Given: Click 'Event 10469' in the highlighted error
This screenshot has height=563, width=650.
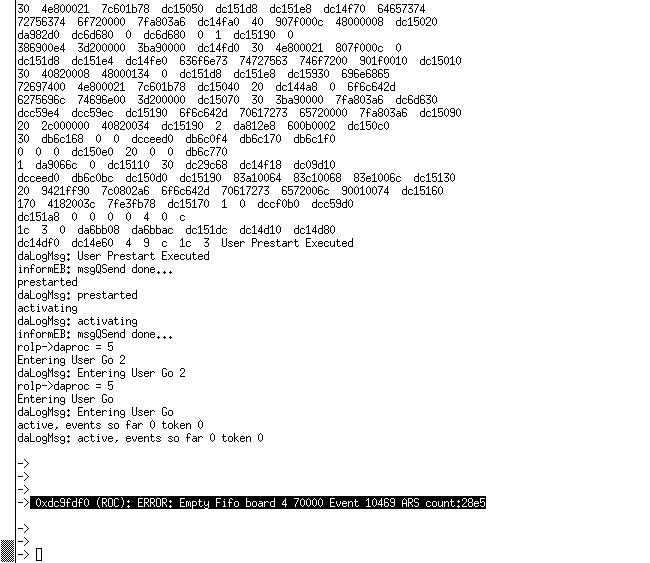Looking at the screenshot, I should [x=362, y=503].
